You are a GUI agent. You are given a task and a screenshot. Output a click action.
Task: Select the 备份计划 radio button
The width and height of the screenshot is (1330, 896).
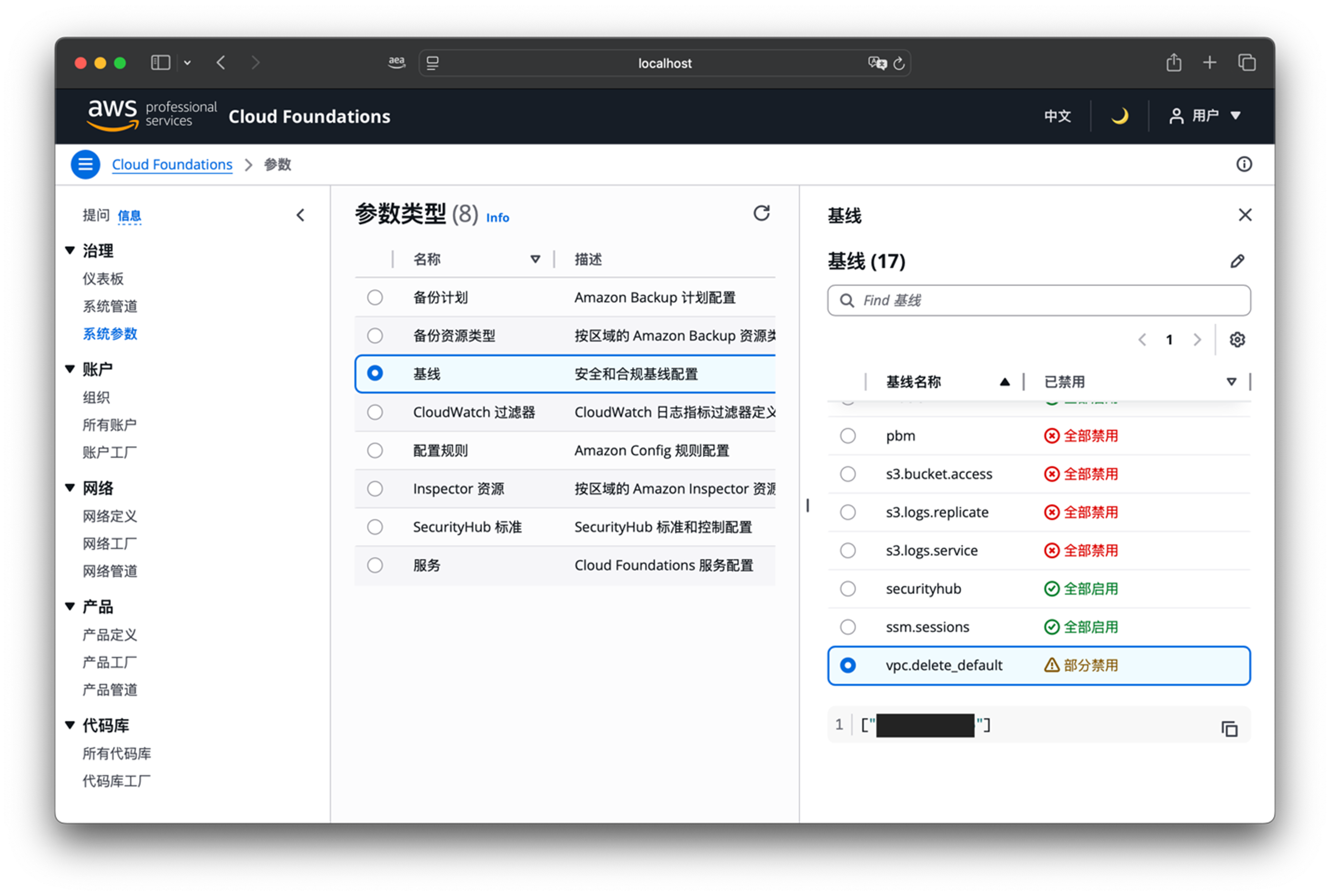pos(375,298)
